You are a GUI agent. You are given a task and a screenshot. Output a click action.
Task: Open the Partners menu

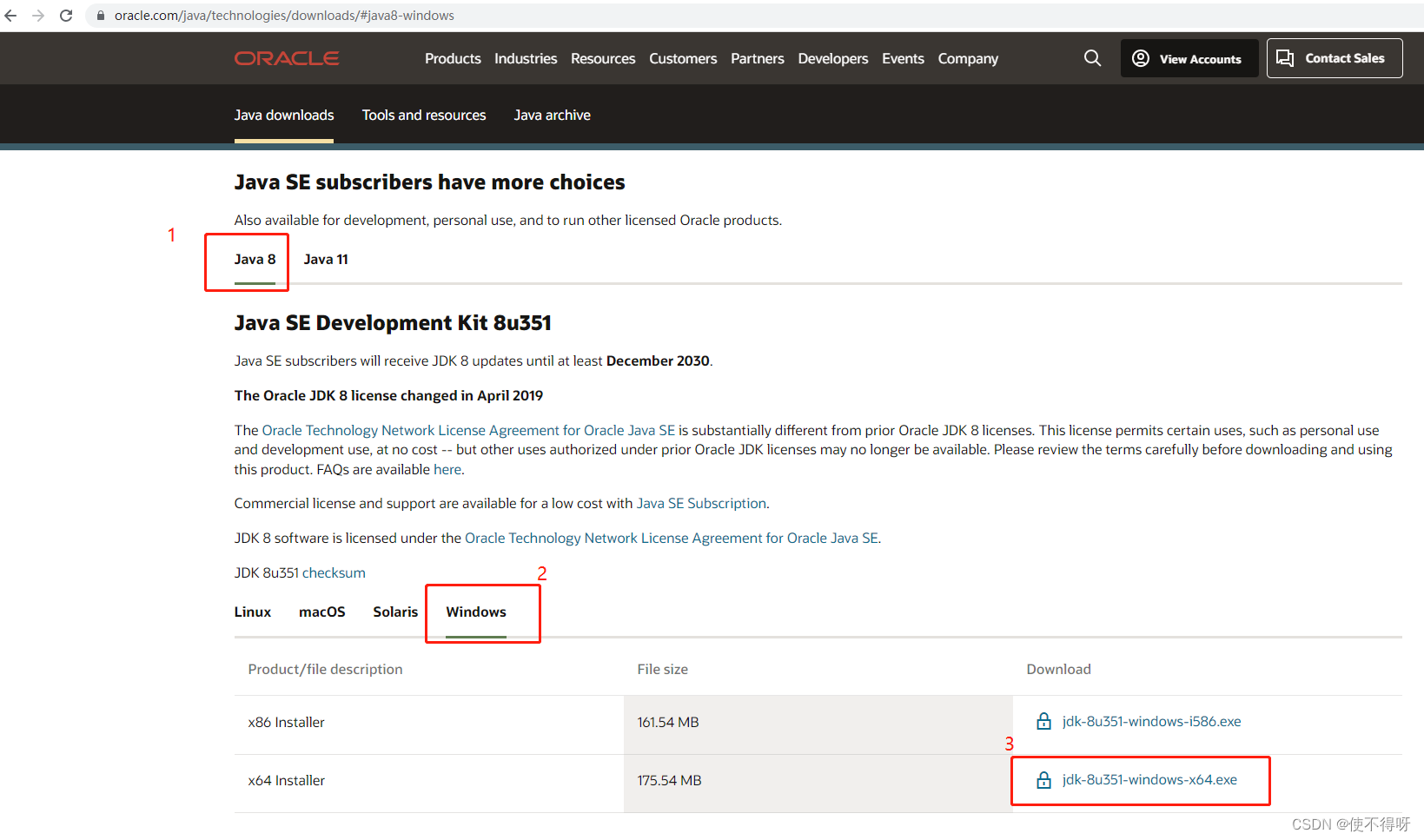click(x=758, y=58)
